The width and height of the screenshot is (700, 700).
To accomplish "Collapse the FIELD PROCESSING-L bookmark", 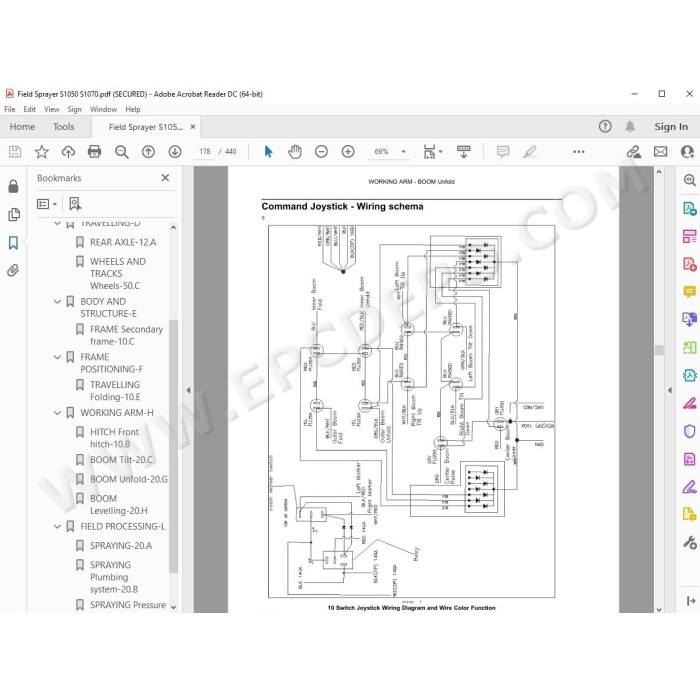I will [57, 527].
